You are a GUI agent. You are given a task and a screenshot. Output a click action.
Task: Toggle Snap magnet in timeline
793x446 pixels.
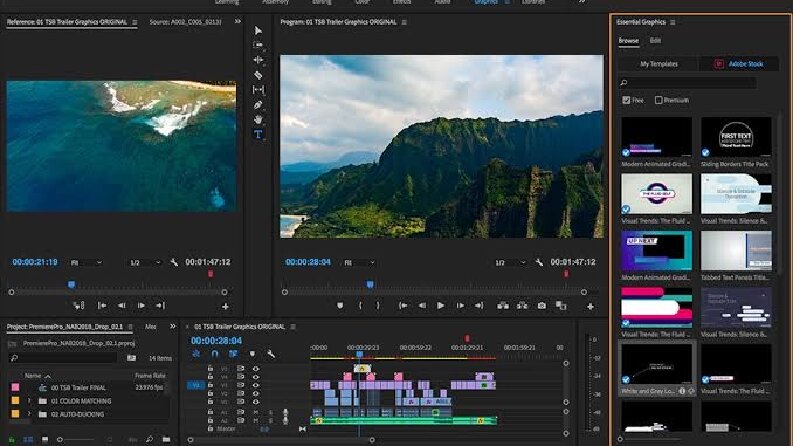point(215,354)
